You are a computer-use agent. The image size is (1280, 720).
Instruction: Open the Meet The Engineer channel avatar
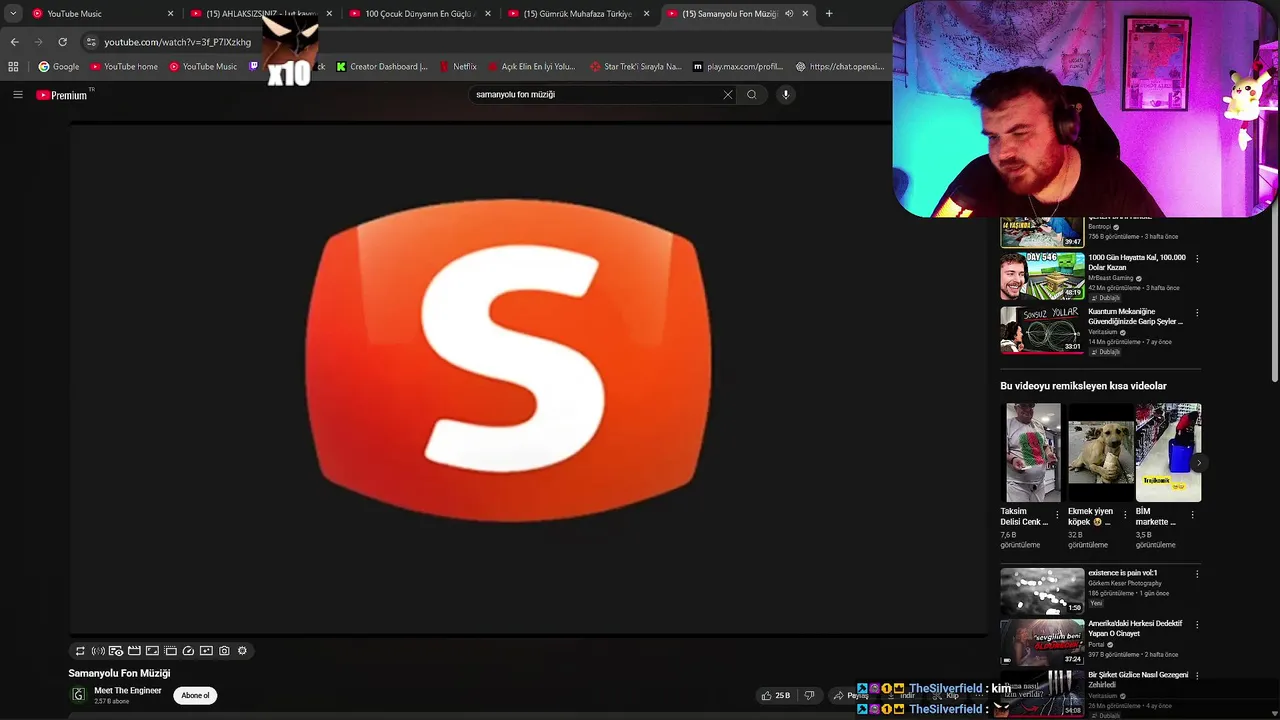tap(78, 695)
